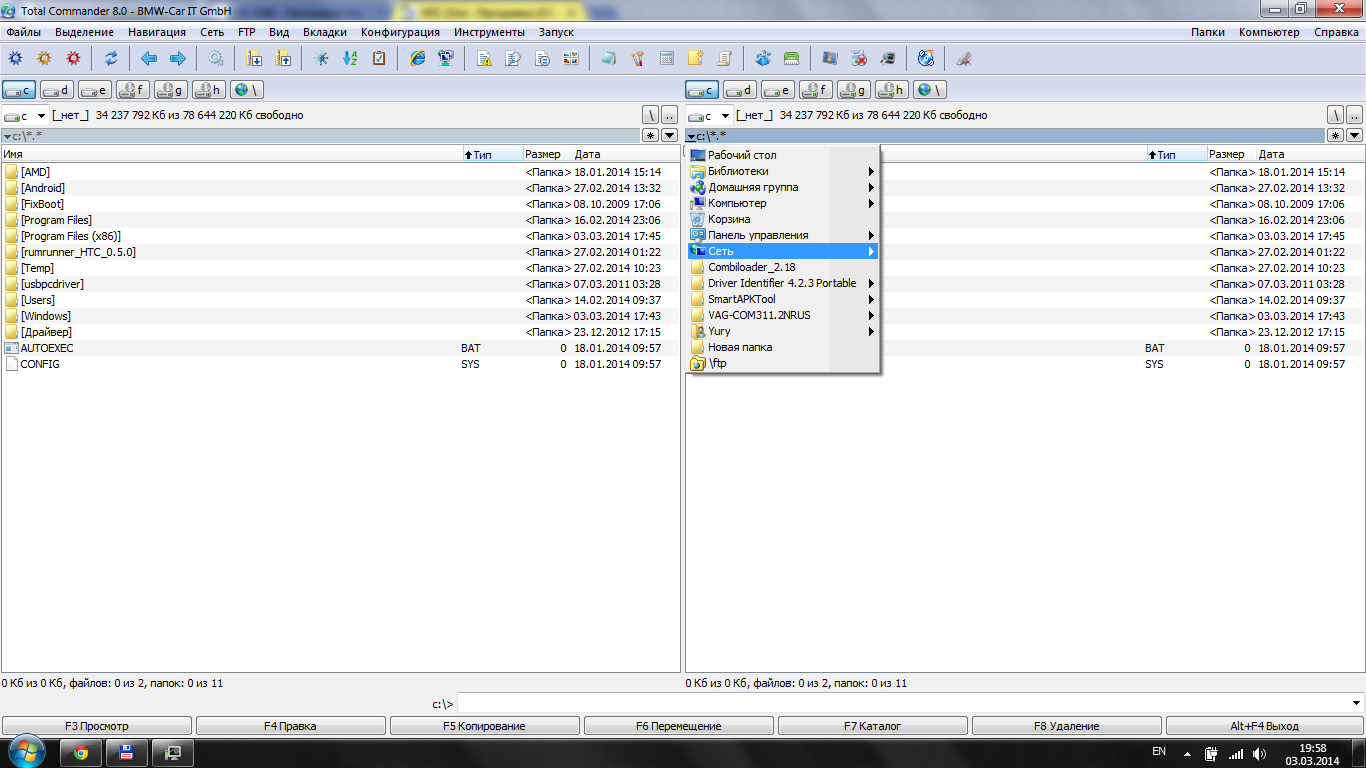
Task: Launch Internet Explorer from the toolbar
Action: coord(417,58)
